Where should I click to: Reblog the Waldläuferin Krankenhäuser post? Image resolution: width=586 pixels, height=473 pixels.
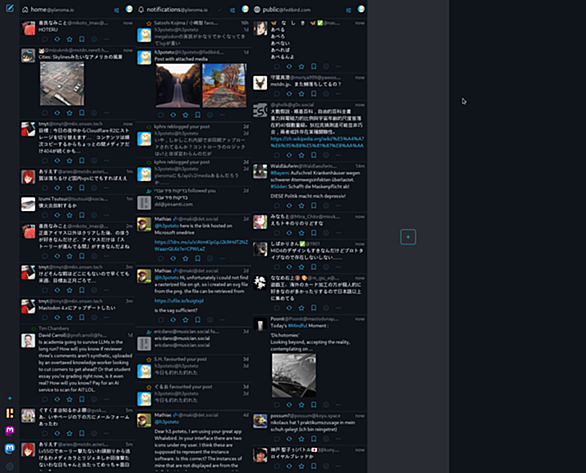point(289,205)
